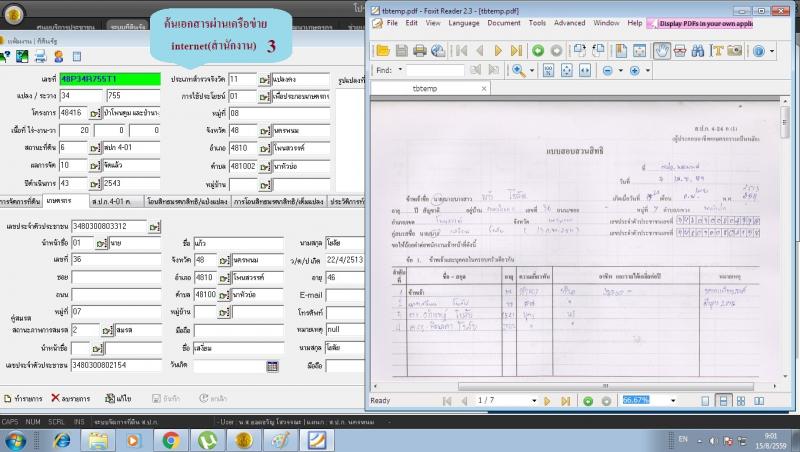The image size is (800, 452).
Task: Select the Snapshot camera tool
Action: point(735,51)
